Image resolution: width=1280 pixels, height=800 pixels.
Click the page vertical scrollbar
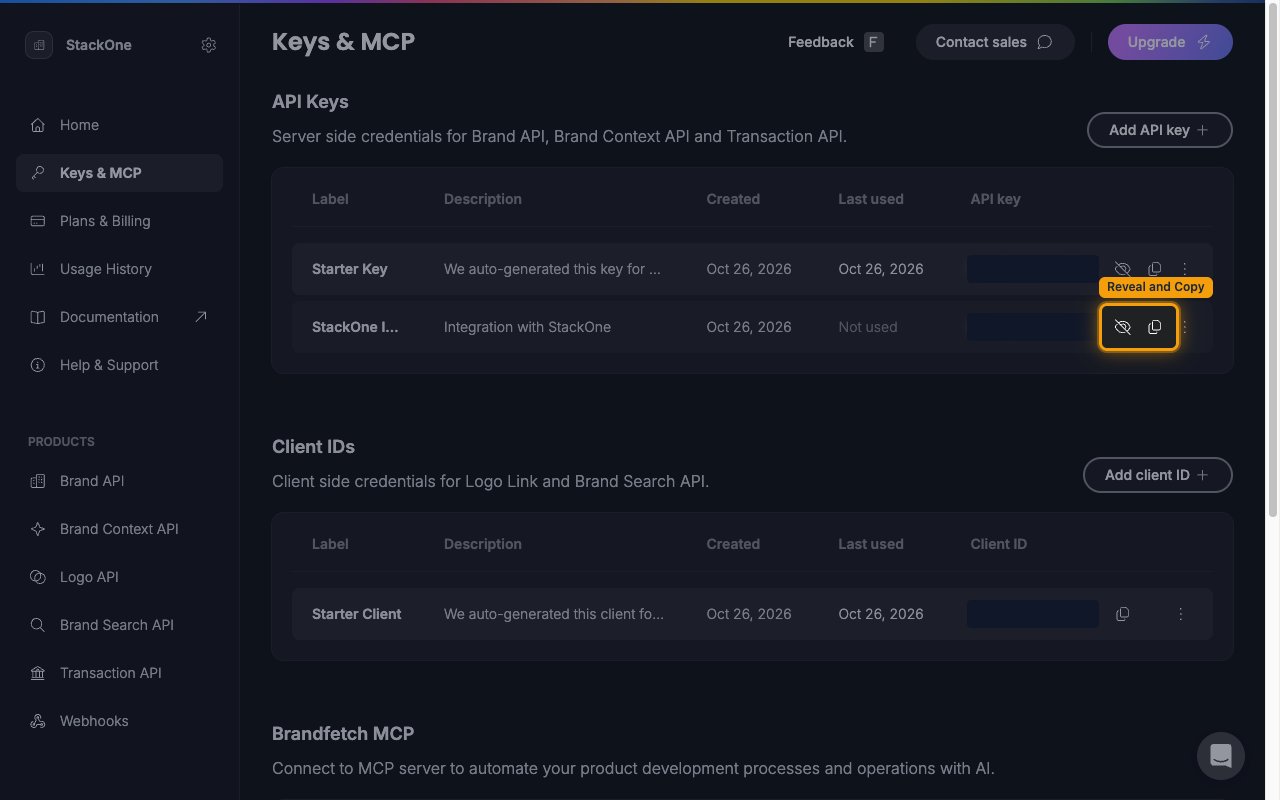point(1272,260)
